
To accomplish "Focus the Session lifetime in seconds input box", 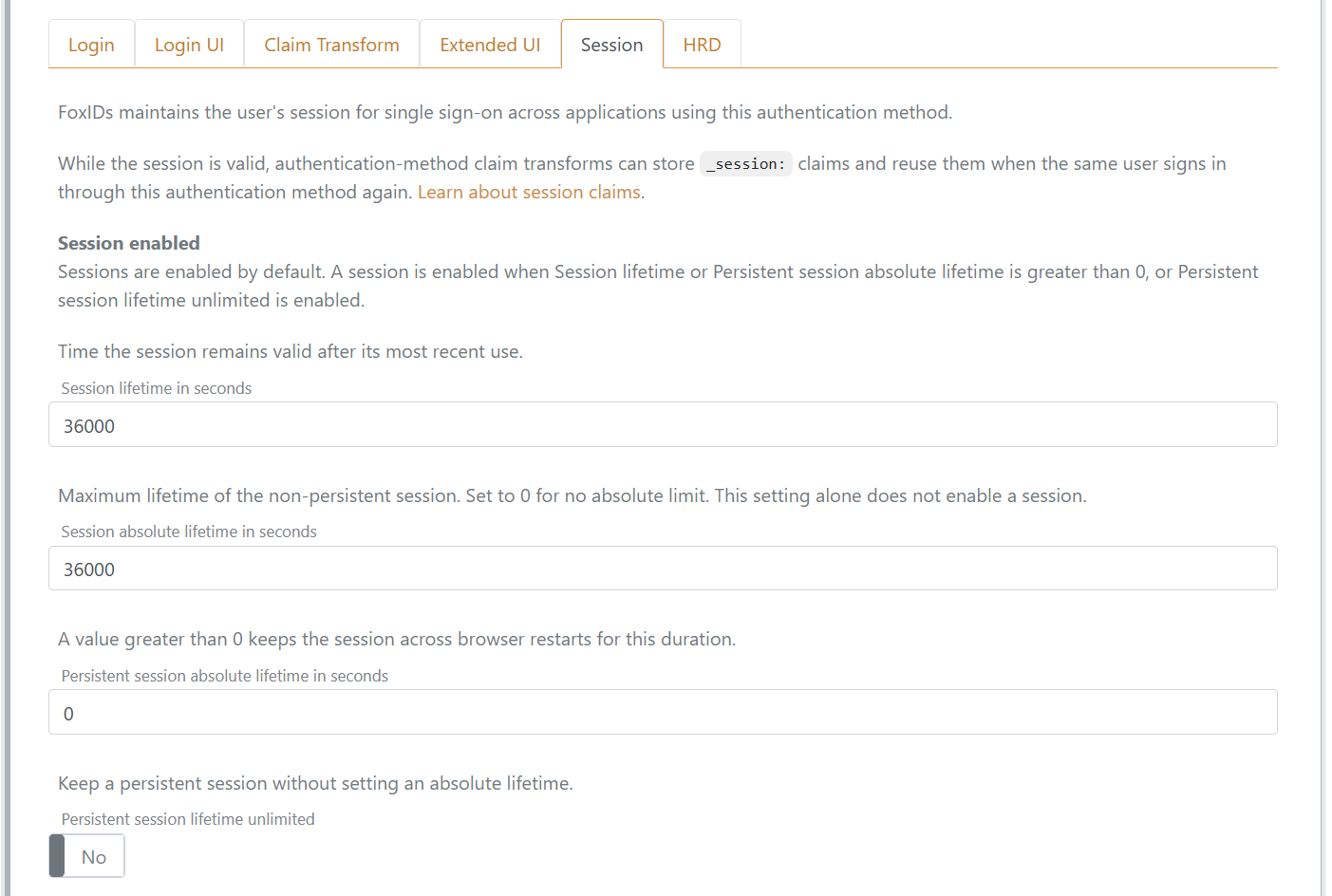I will [x=663, y=425].
